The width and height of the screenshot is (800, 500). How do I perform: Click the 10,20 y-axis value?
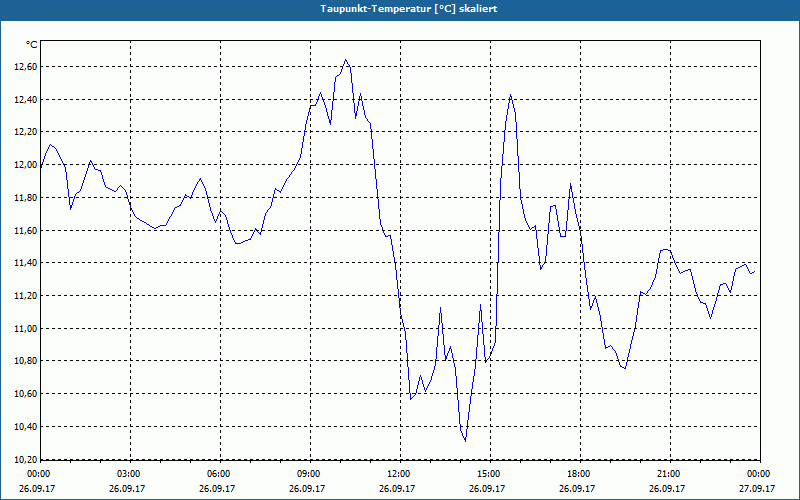[x=25, y=459]
